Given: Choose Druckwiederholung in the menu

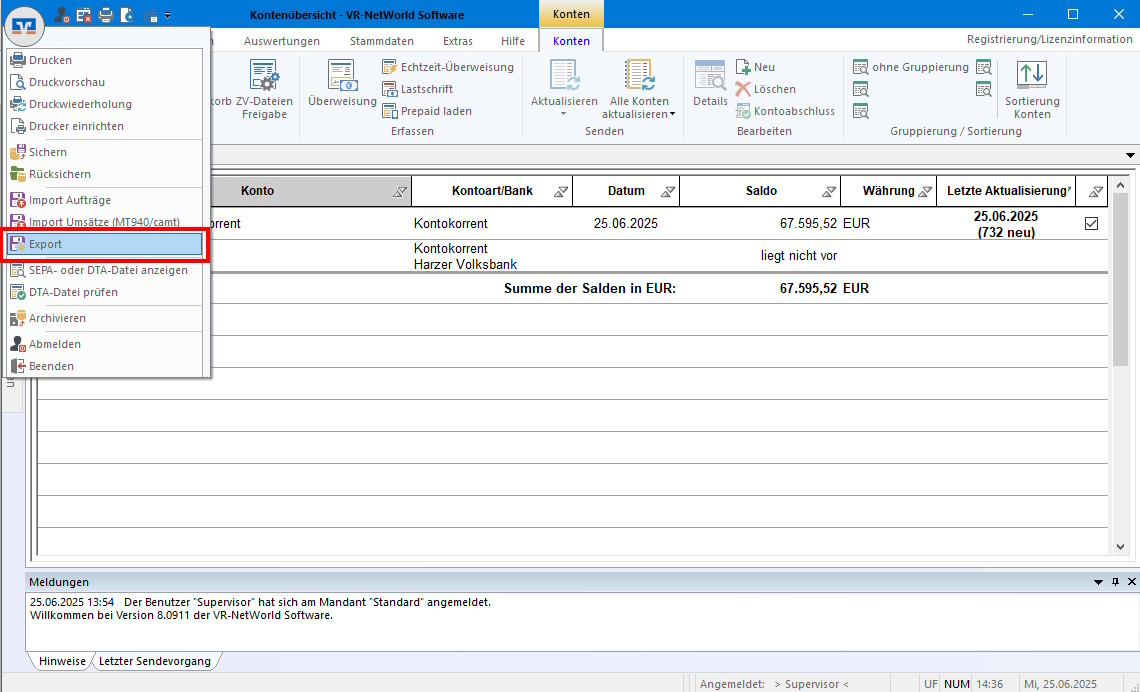Looking at the screenshot, I should click(x=105, y=104).
